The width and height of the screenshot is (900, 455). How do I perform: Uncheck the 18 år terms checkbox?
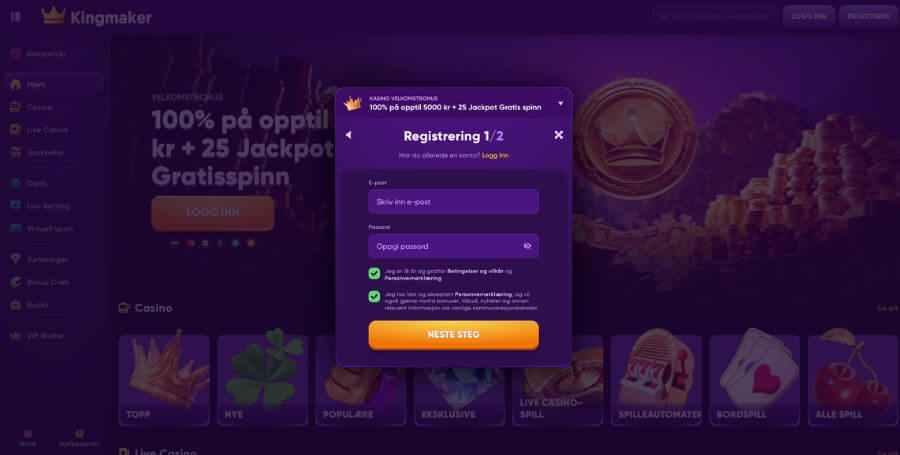pos(374,274)
